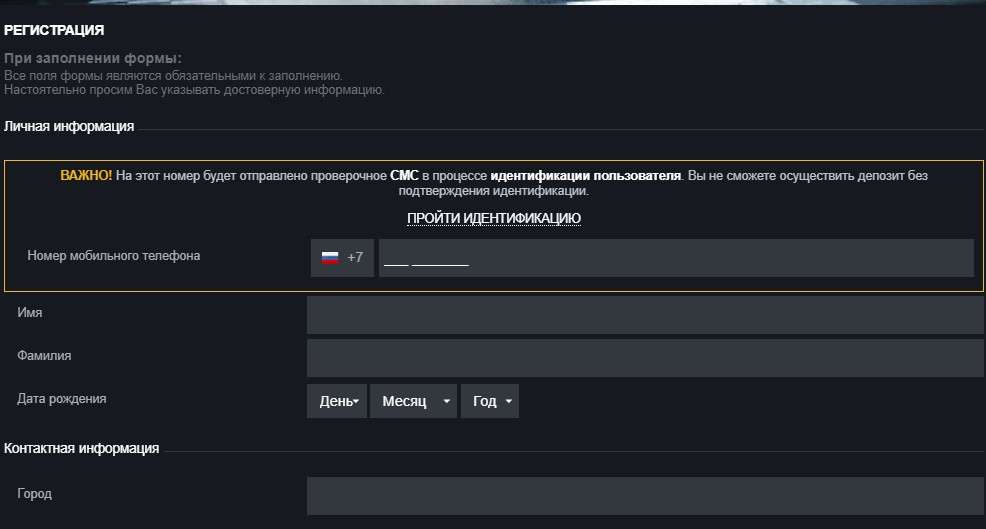986x529 pixels.
Task: Click the Номер мобильного телефона label
Action: pyautogui.click(x=114, y=256)
